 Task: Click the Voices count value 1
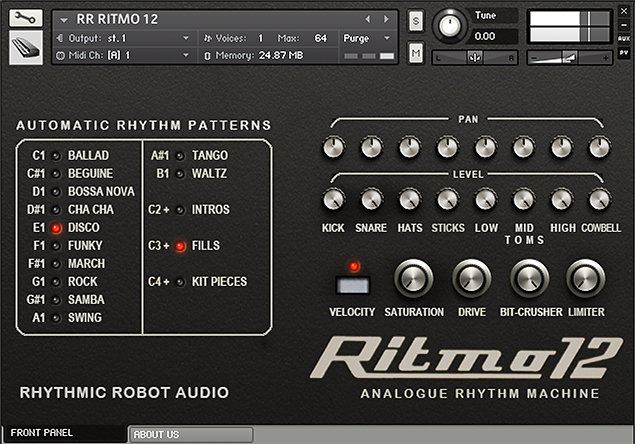point(261,38)
